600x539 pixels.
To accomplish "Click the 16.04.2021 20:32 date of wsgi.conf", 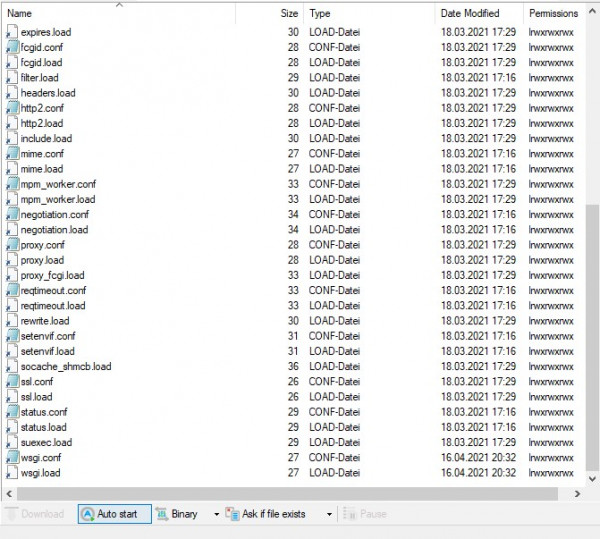I will click(479, 458).
